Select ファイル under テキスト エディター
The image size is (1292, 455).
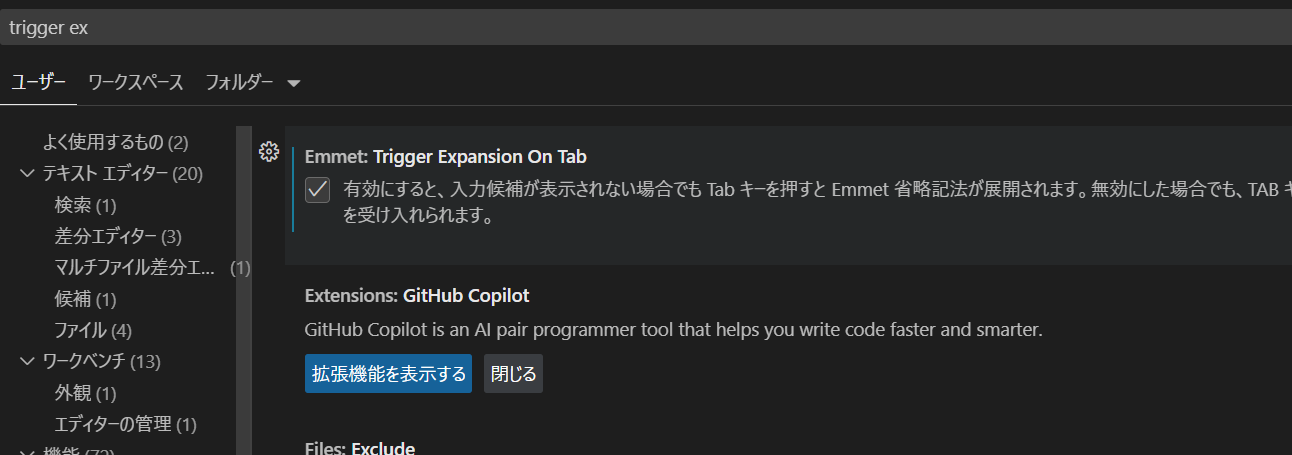click(93, 330)
